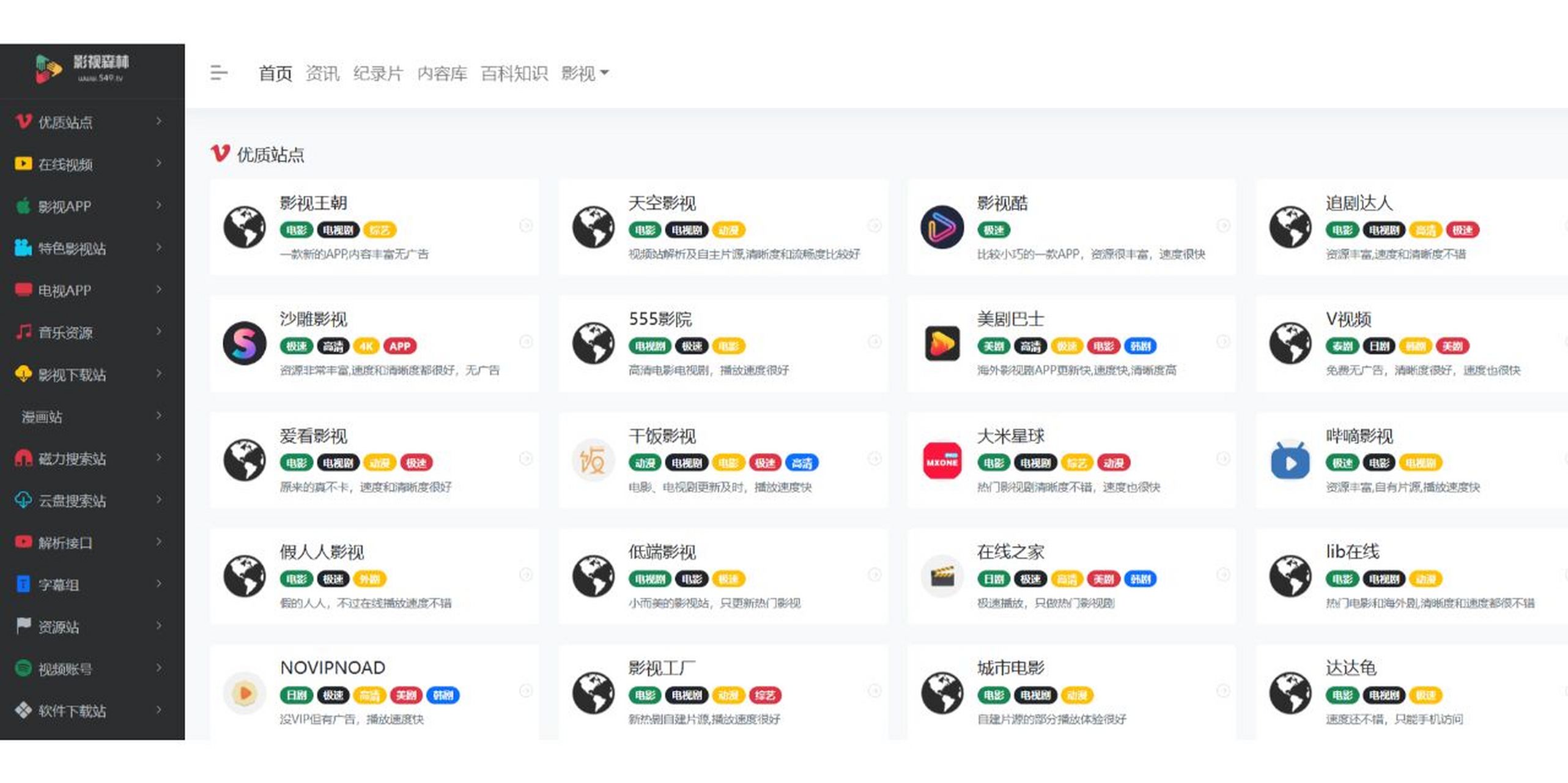Click the magnet icon beside 磁力搜索站
The image size is (1568, 783).
[23, 458]
